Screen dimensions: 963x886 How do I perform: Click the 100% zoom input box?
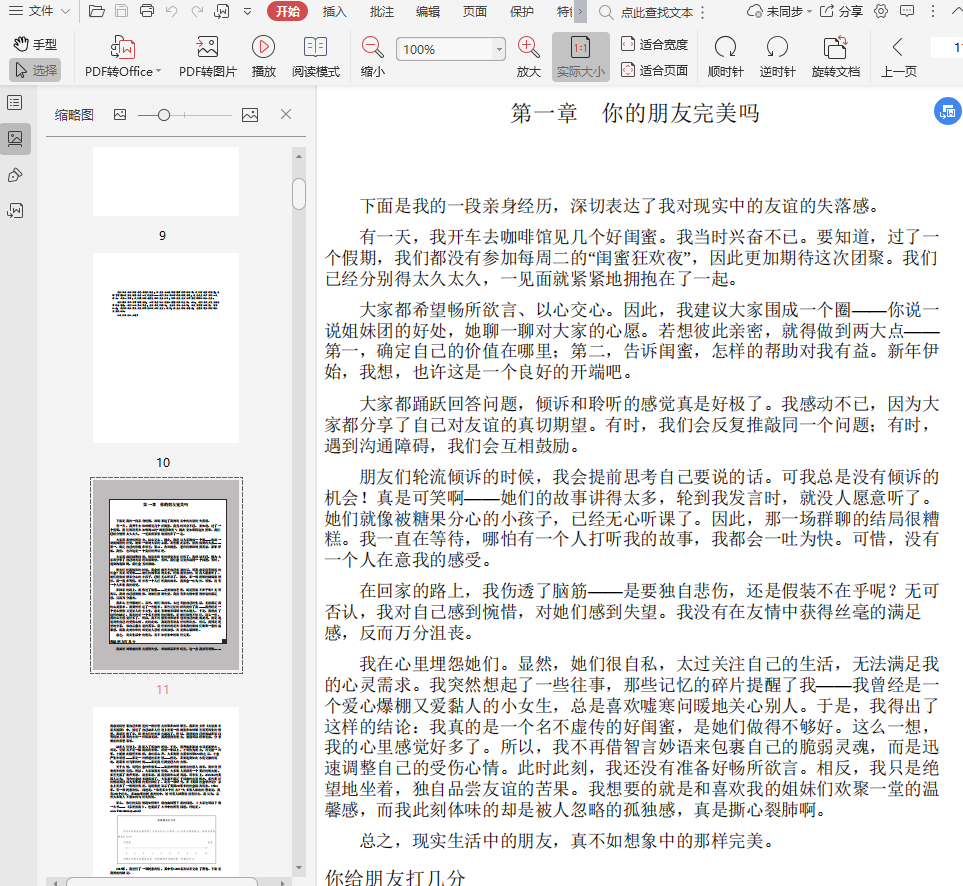point(445,49)
